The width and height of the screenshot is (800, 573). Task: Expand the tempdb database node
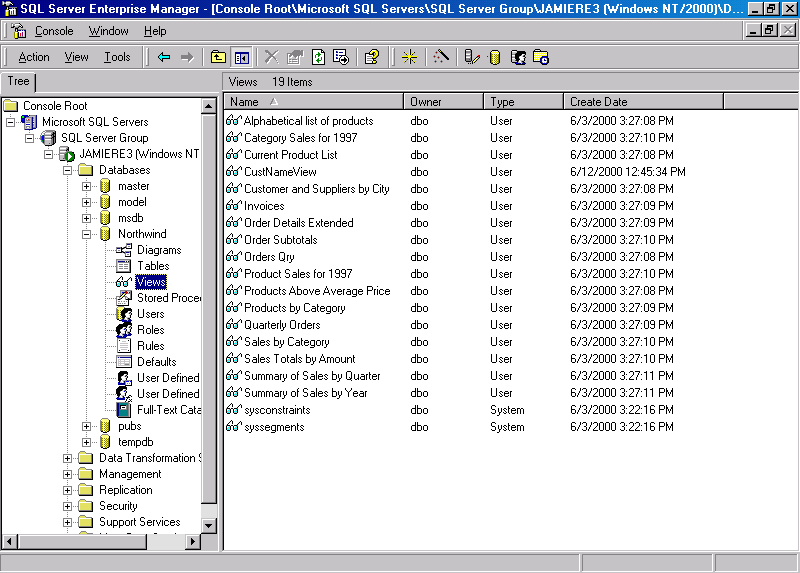(x=86, y=442)
